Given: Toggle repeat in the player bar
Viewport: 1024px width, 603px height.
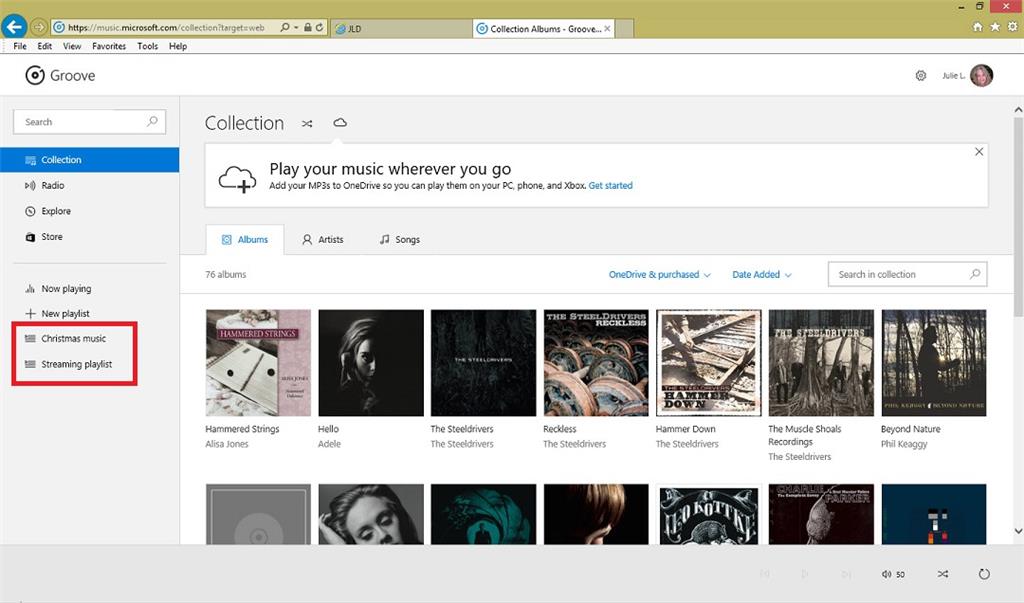Looking at the screenshot, I should click(x=984, y=574).
